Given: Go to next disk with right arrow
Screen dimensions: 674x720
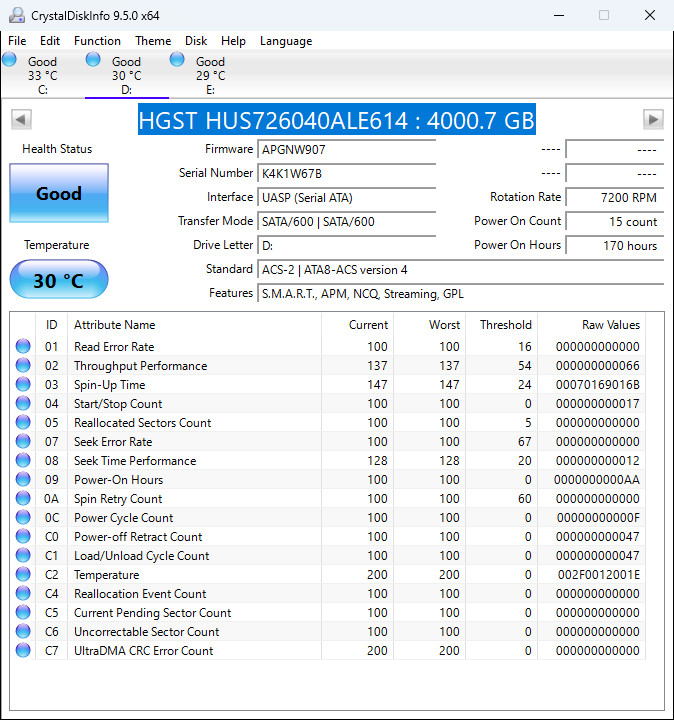Looking at the screenshot, I should (653, 120).
